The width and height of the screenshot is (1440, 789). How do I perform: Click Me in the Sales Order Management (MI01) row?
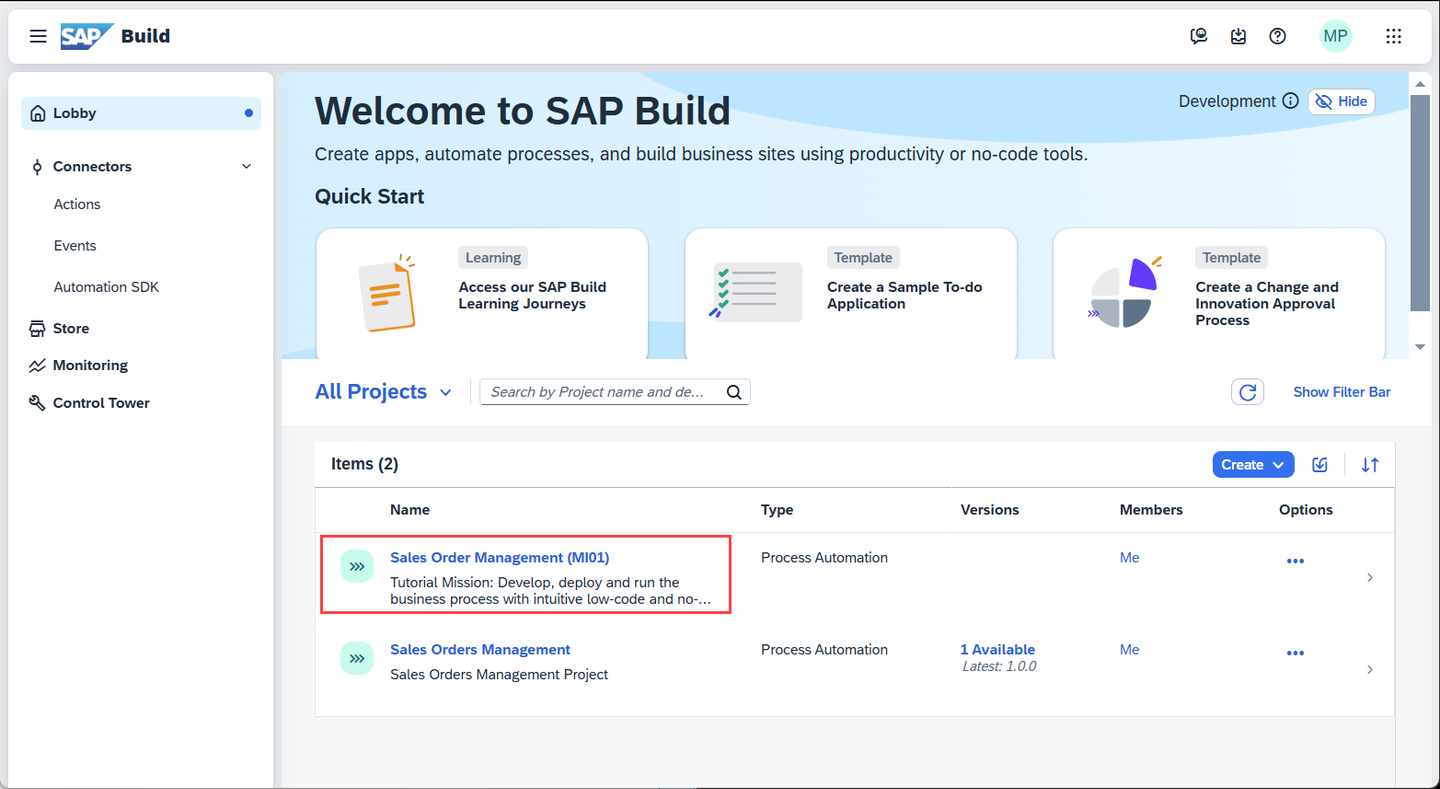tap(1130, 557)
